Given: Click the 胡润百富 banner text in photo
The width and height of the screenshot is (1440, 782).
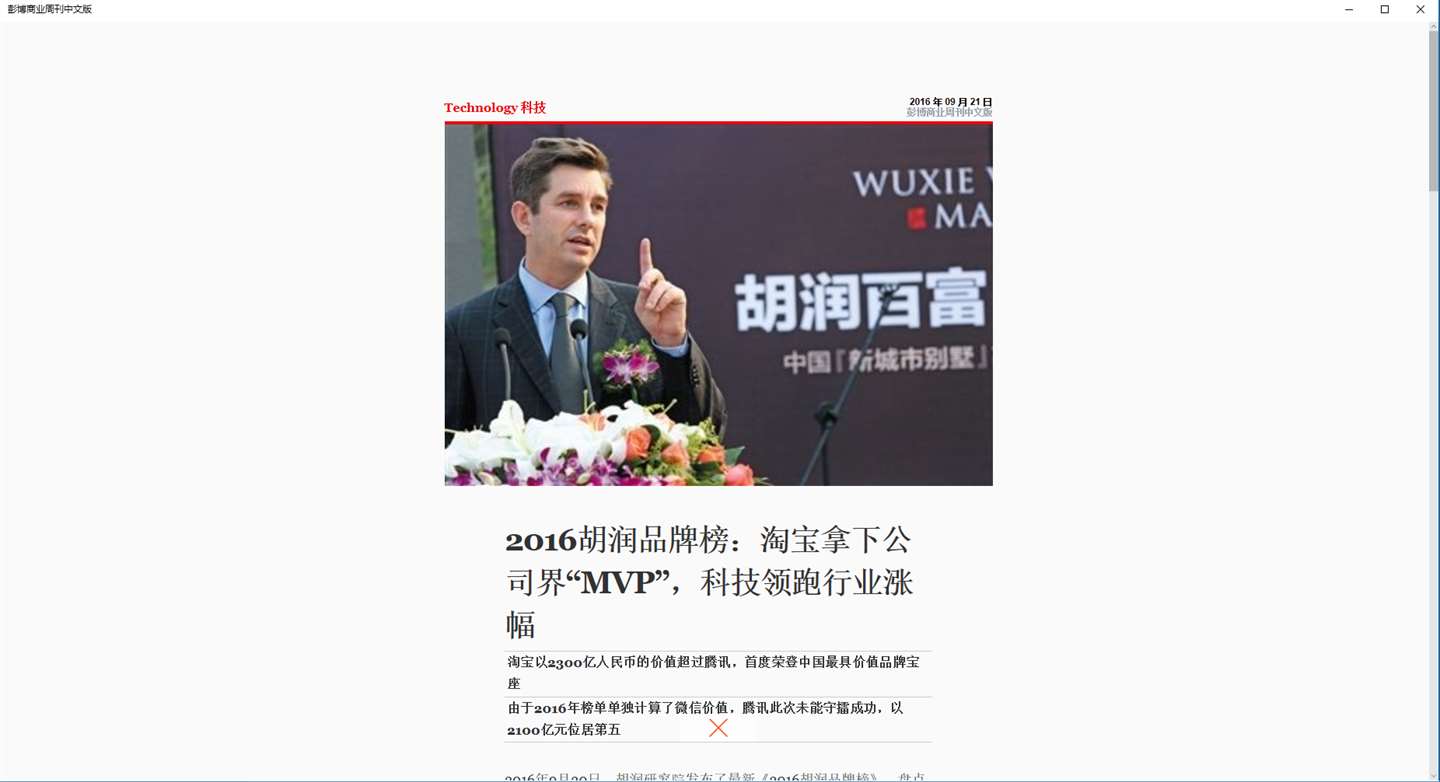Looking at the screenshot, I should (x=862, y=303).
